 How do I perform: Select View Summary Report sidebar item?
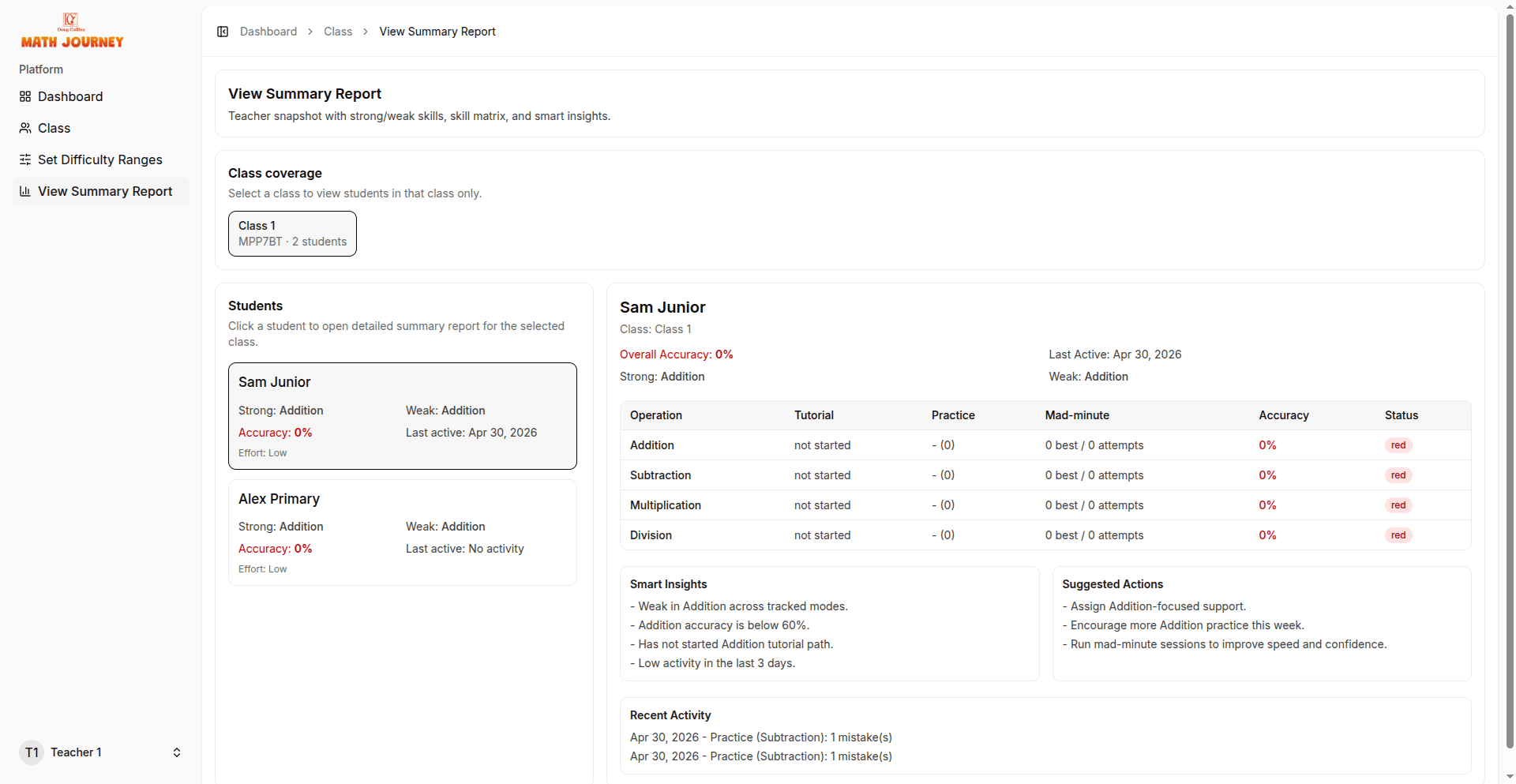(101, 191)
